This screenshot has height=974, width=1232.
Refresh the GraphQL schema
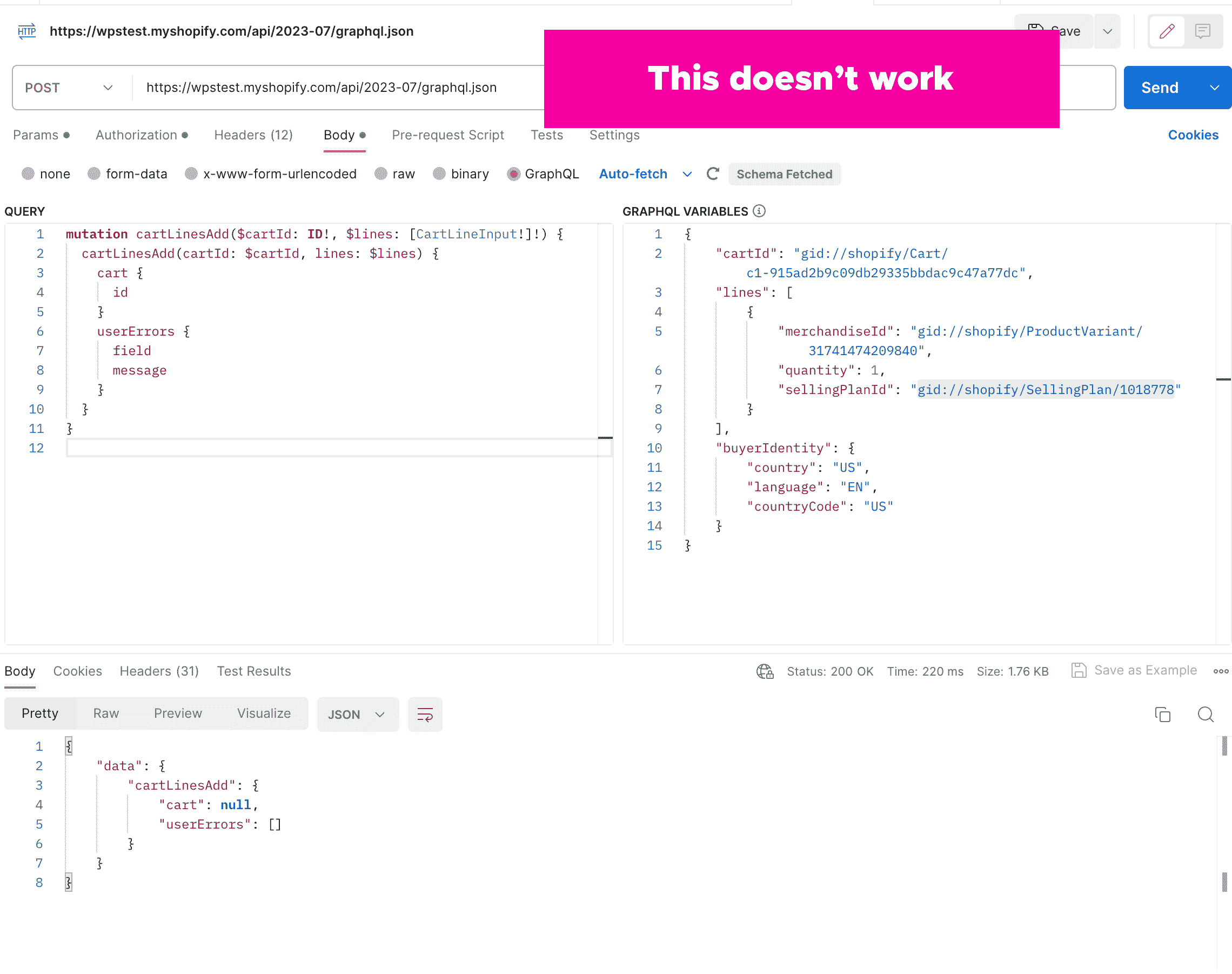tap(713, 174)
